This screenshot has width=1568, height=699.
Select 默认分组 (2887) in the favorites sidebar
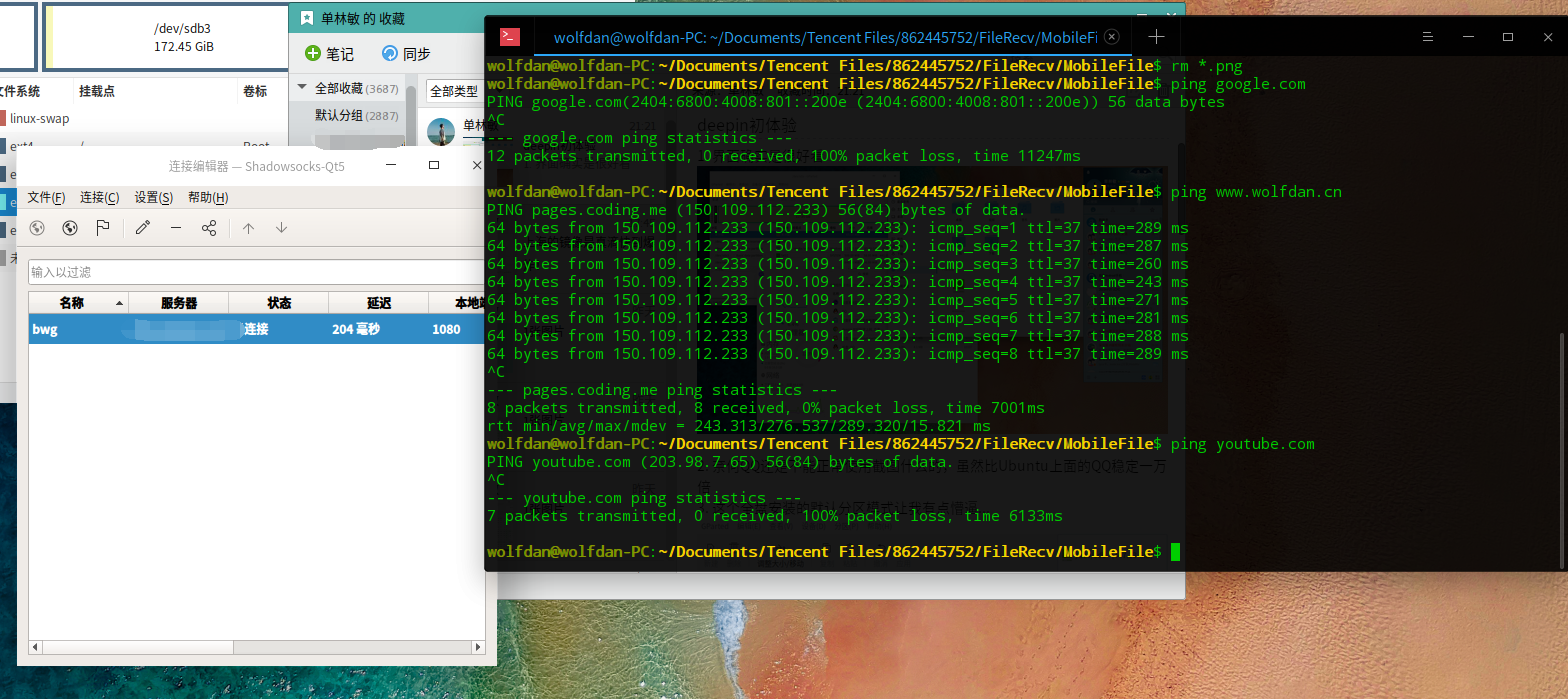click(356, 116)
